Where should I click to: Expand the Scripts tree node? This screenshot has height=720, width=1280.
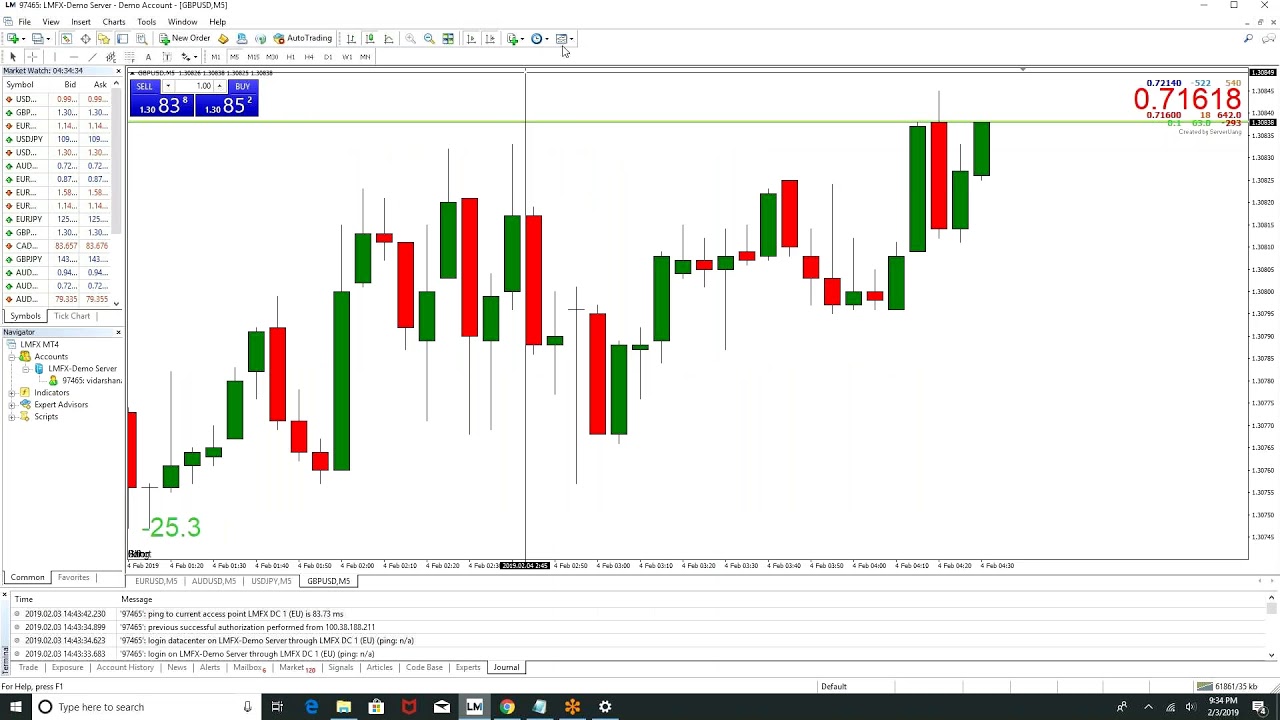12,416
